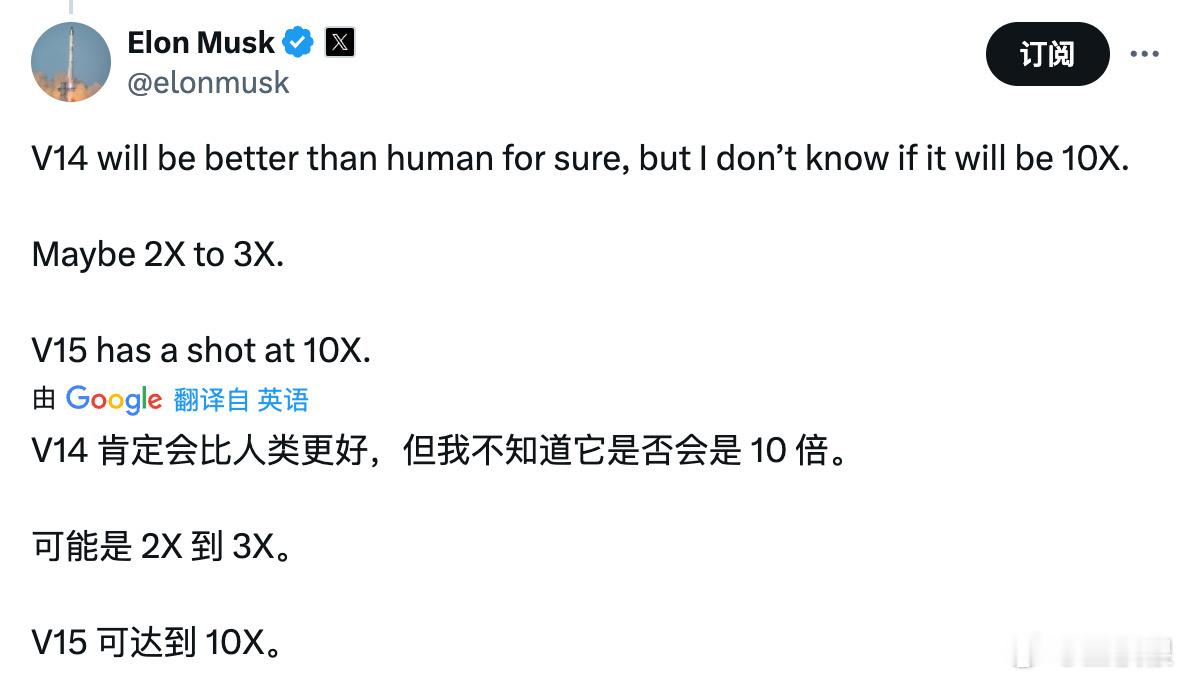Open the three-dot more options menu
This screenshot has width=1184, height=680.
coord(1144,54)
